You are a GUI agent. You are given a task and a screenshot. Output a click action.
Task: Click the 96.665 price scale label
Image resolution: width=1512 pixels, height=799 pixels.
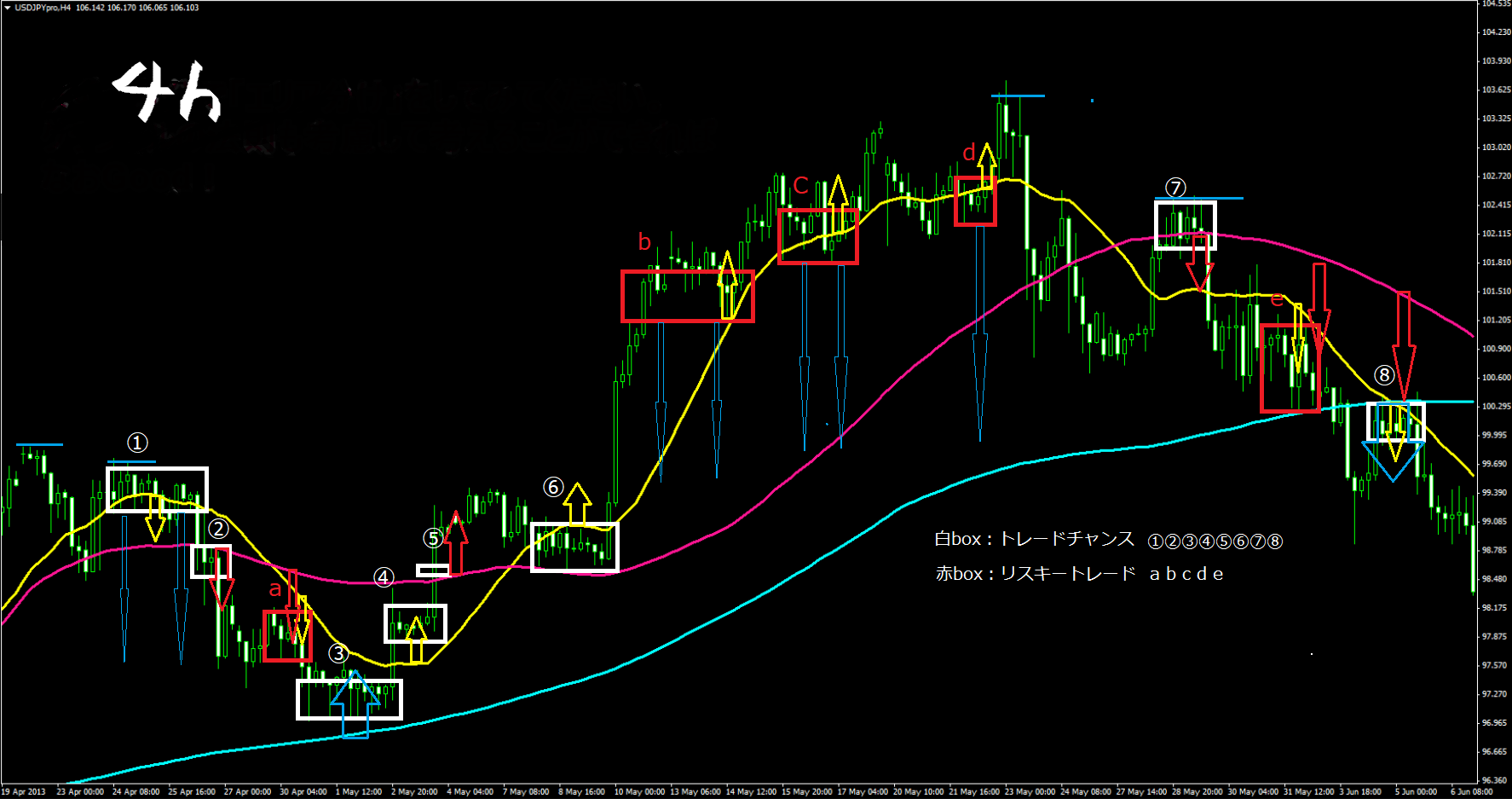point(1493,752)
